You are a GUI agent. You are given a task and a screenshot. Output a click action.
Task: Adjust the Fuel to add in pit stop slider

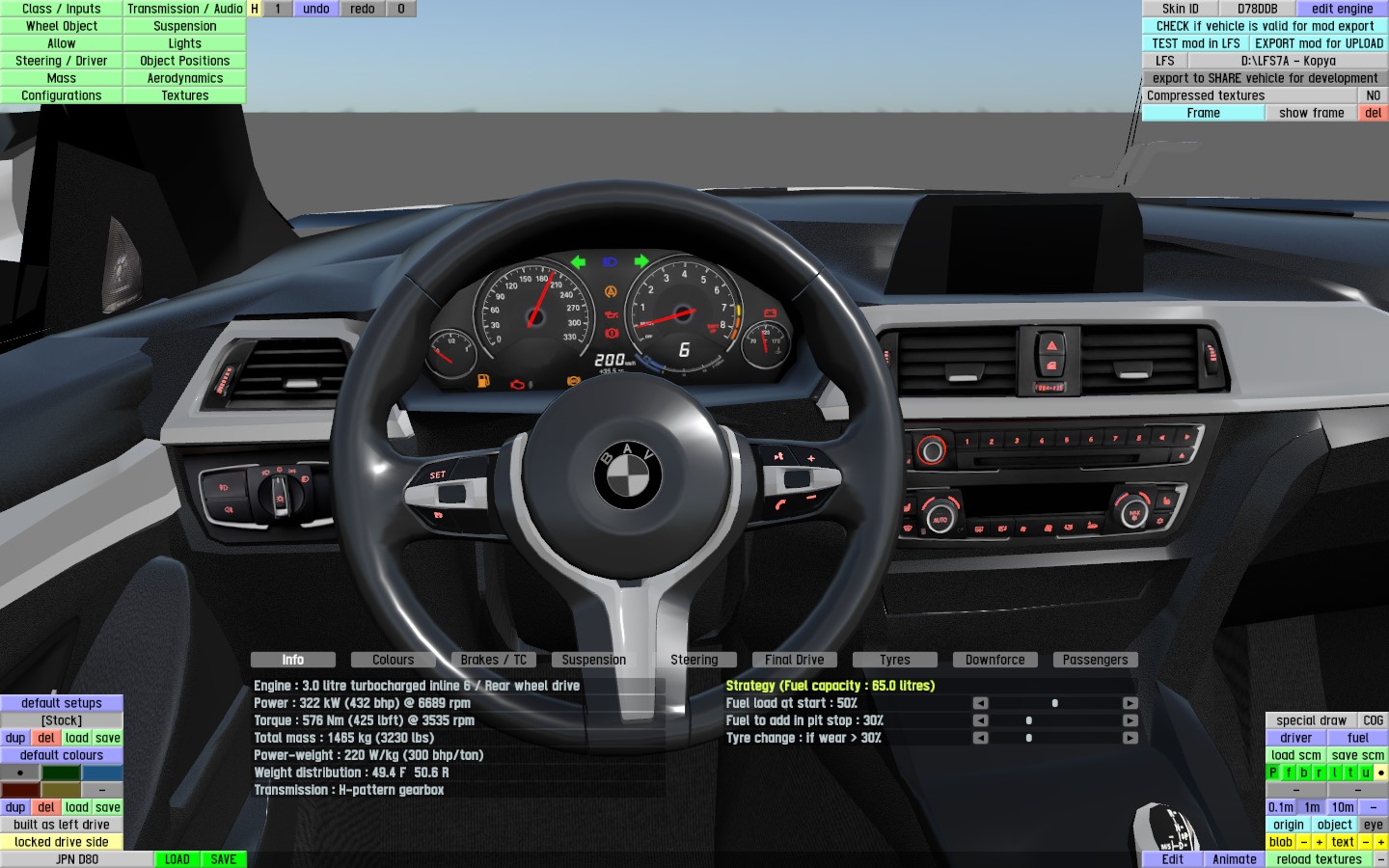point(1055,720)
